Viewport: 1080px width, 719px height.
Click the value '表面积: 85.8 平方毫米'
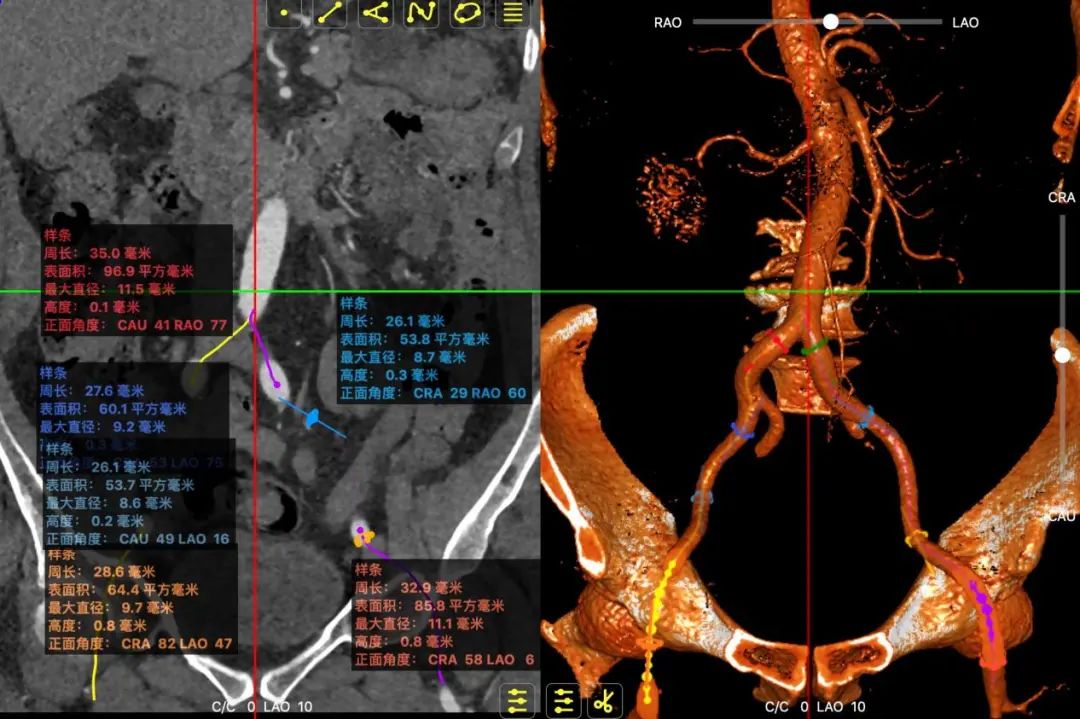click(429, 605)
